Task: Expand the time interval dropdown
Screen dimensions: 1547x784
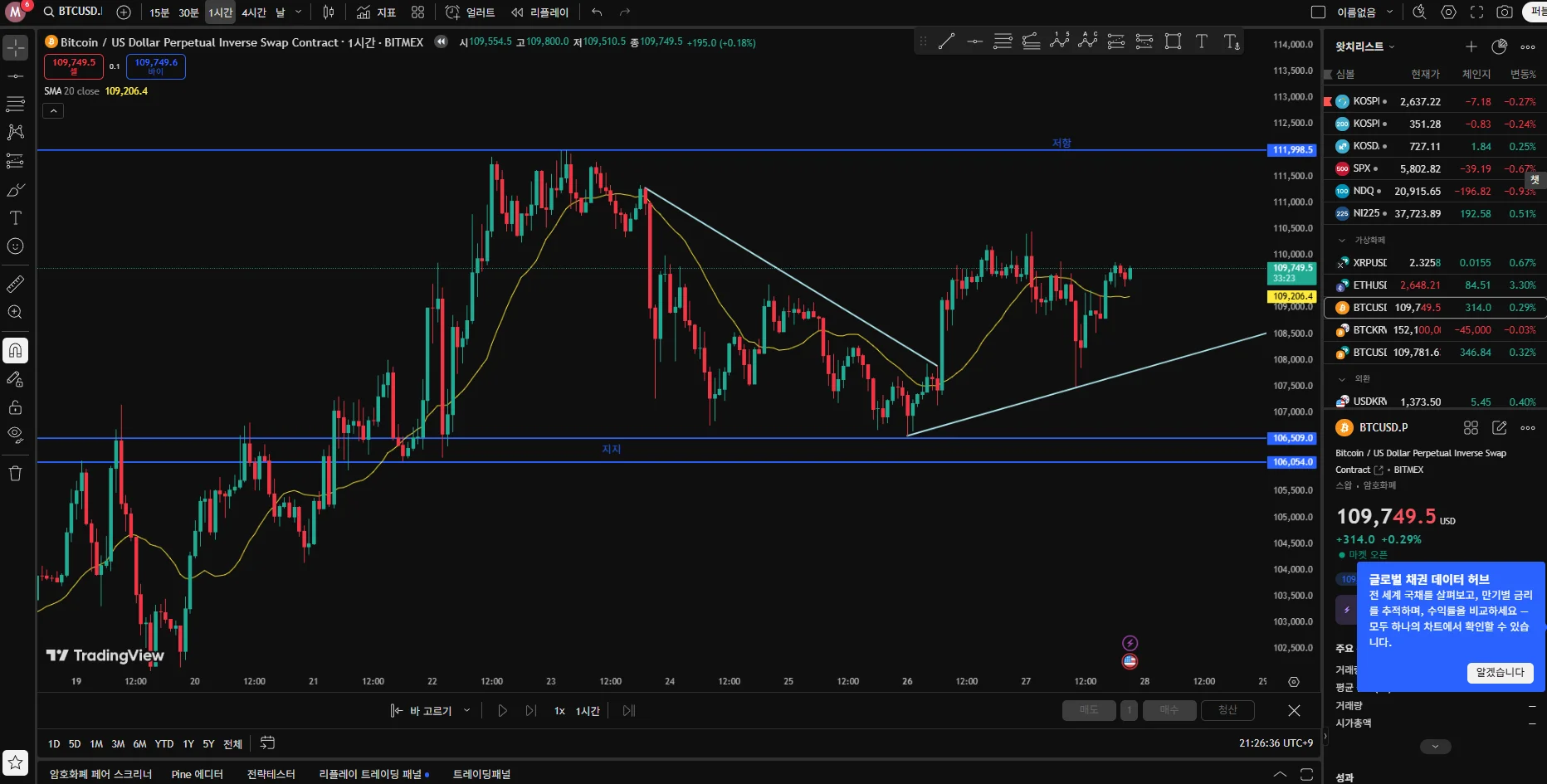Action: 299,12
